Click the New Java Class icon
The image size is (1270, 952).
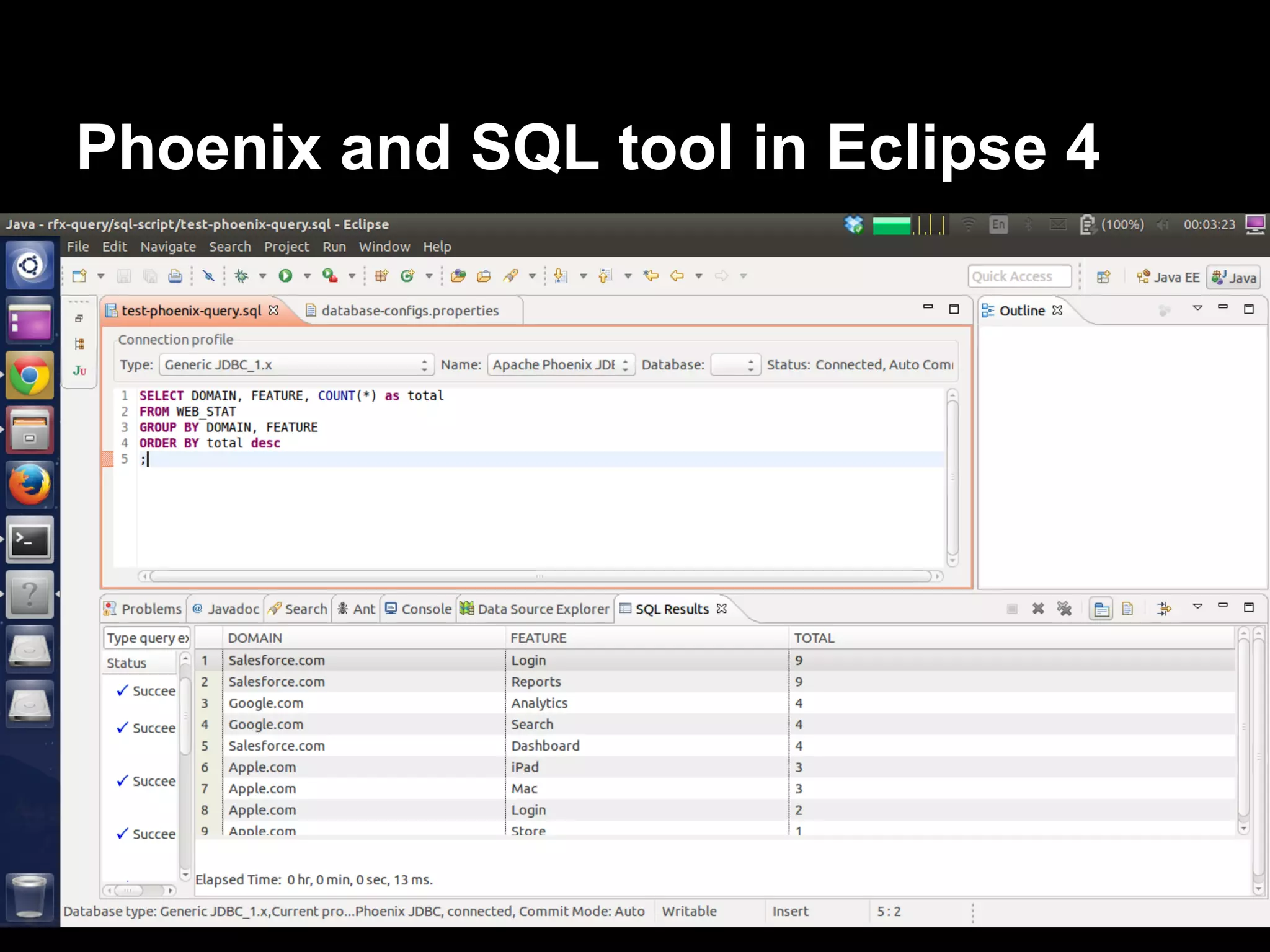coord(407,276)
